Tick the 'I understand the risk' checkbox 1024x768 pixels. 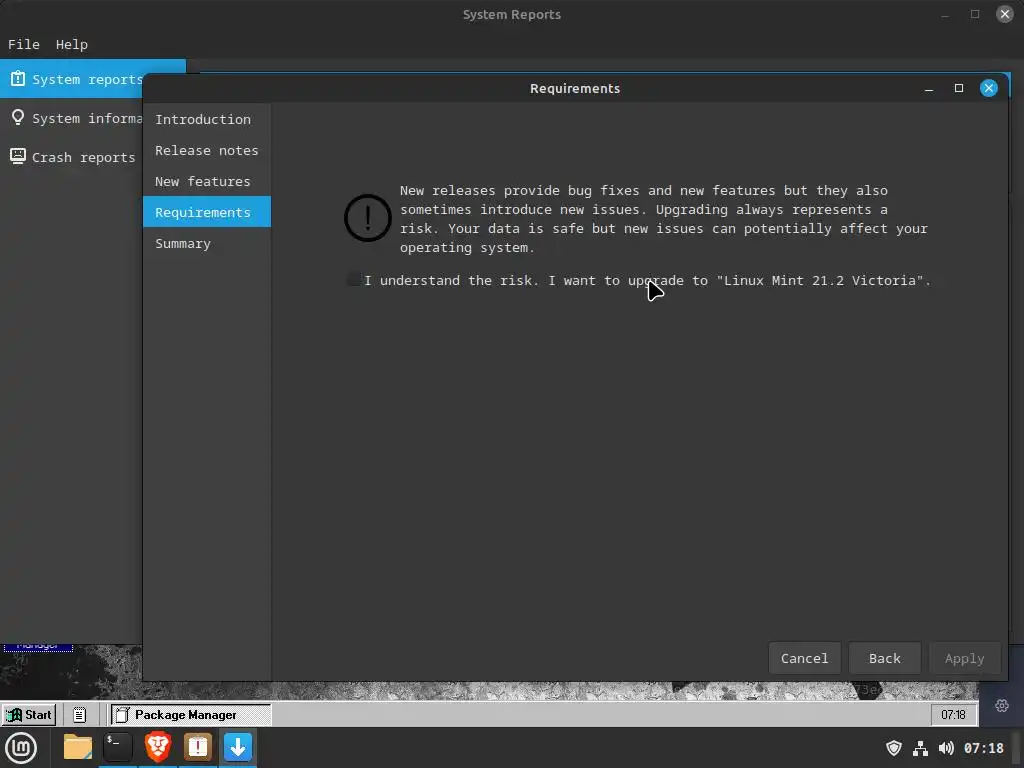click(353, 280)
